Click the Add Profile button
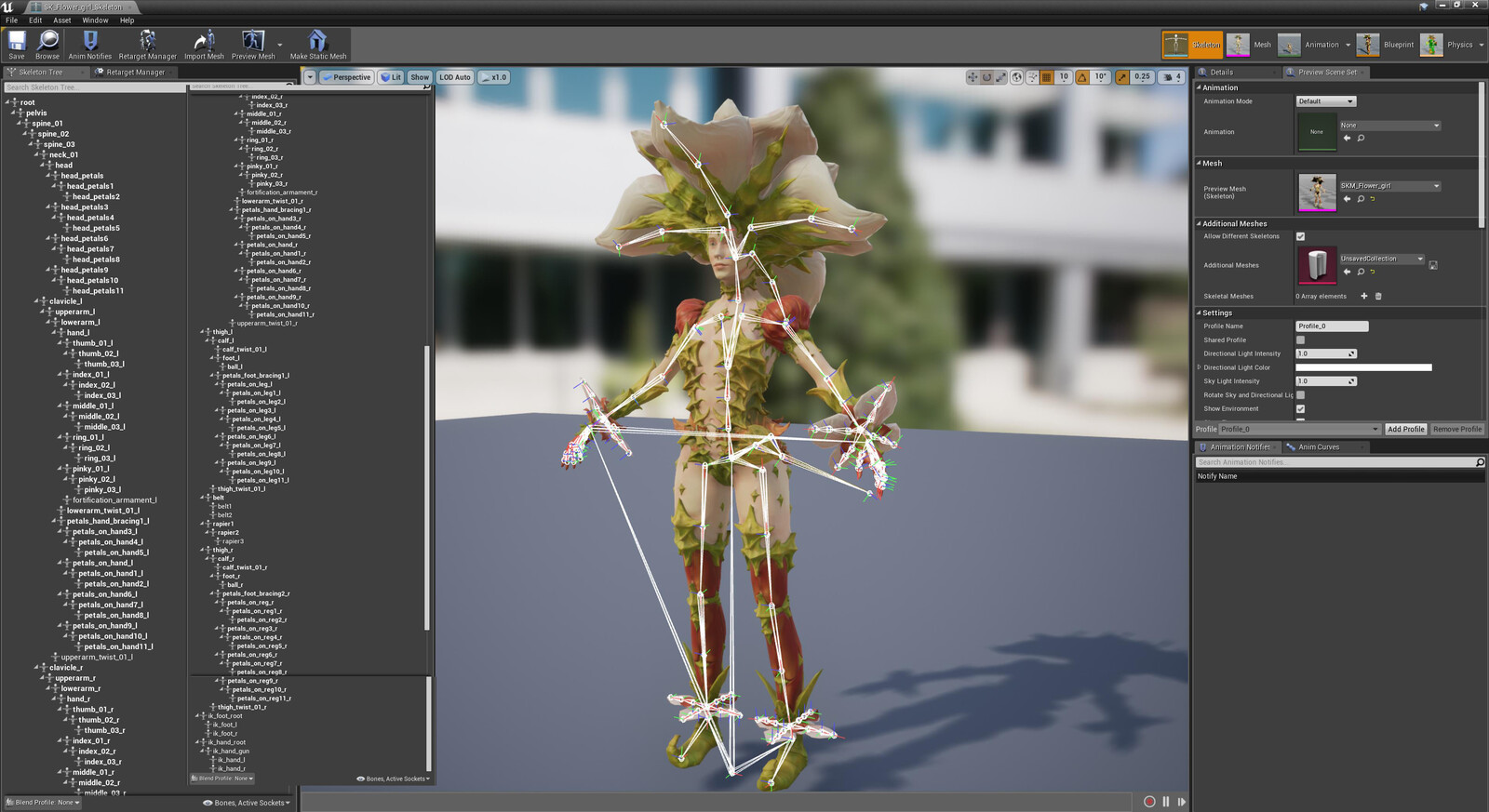This screenshot has height=812, width=1489. (1405, 429)
